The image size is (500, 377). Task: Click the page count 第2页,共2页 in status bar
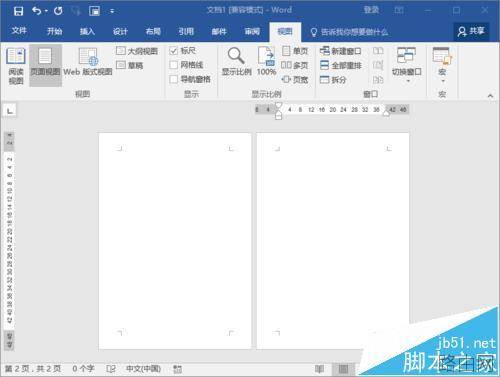[x=33, y=369]
